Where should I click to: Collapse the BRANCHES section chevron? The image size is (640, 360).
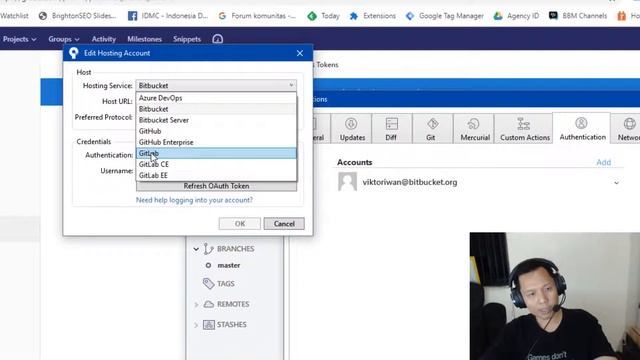click(x=196, y=249)
